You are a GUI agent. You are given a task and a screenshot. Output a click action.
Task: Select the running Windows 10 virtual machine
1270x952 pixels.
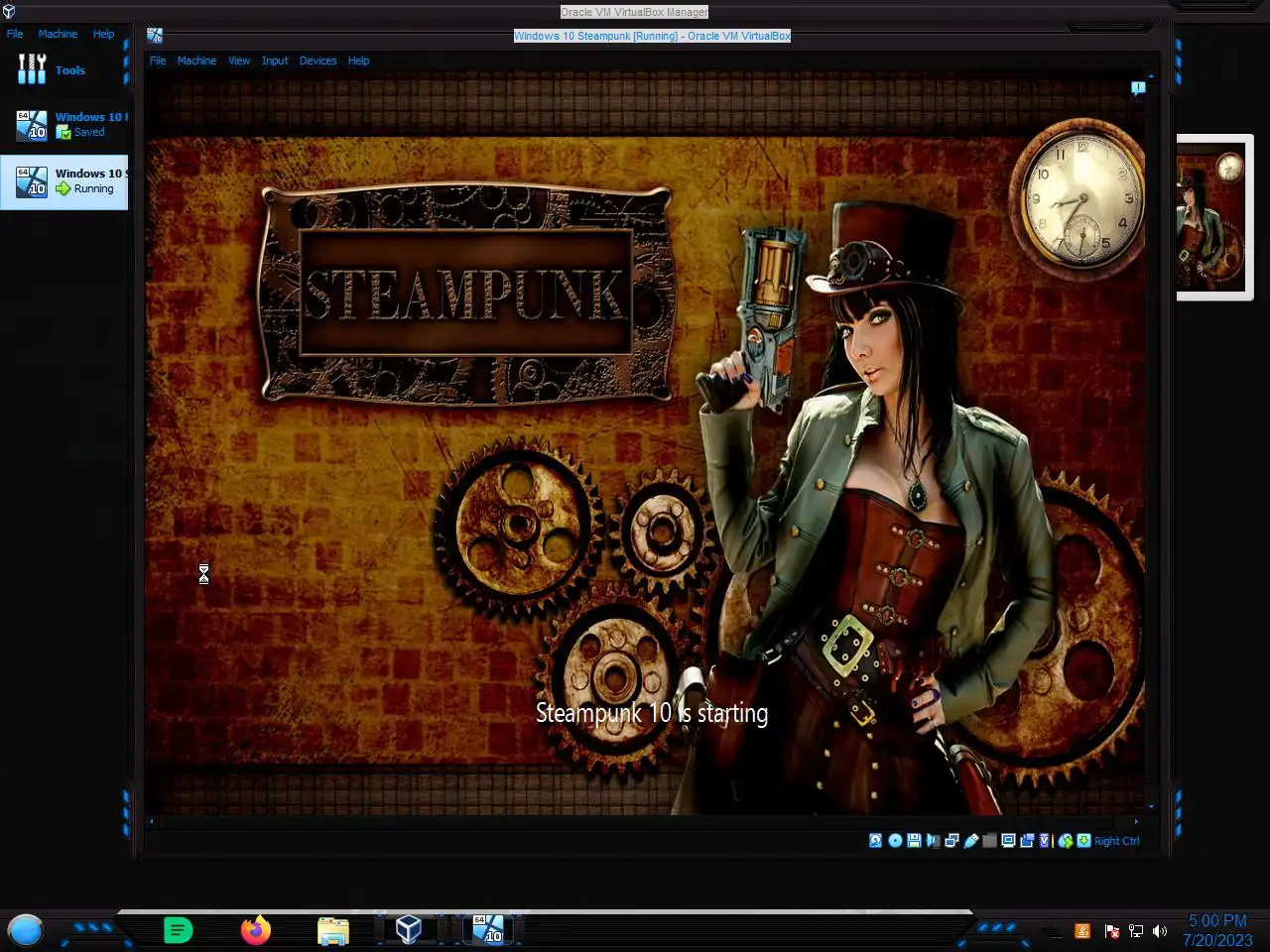(63, 181)
